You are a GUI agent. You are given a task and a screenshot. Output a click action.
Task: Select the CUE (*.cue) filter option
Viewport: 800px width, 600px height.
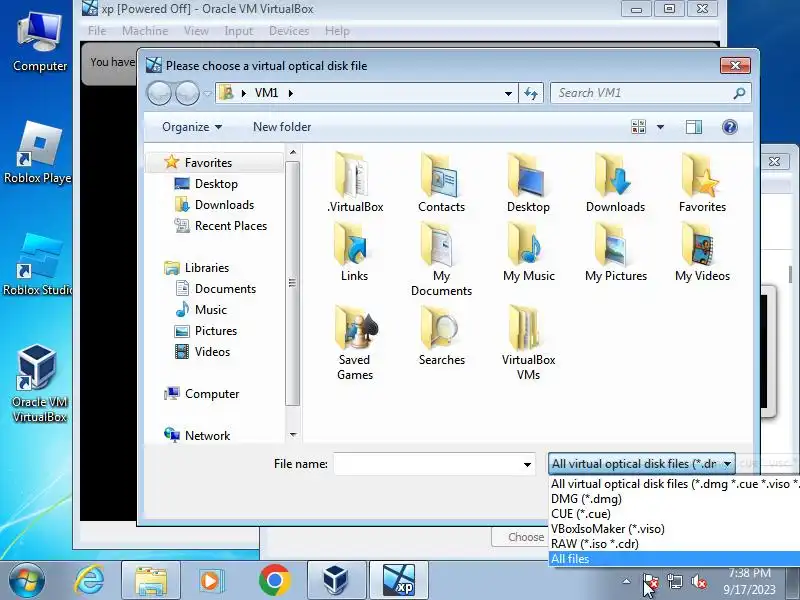674,514
